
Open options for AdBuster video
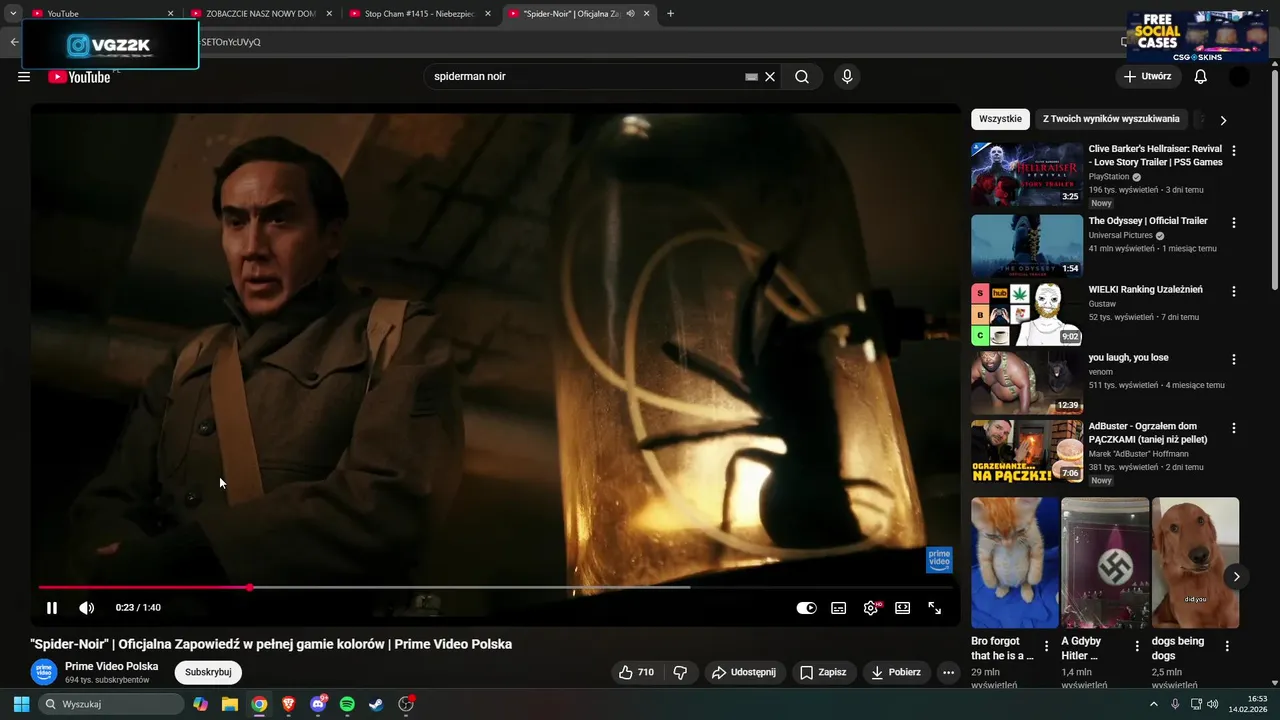click(x=1234, y=428)
